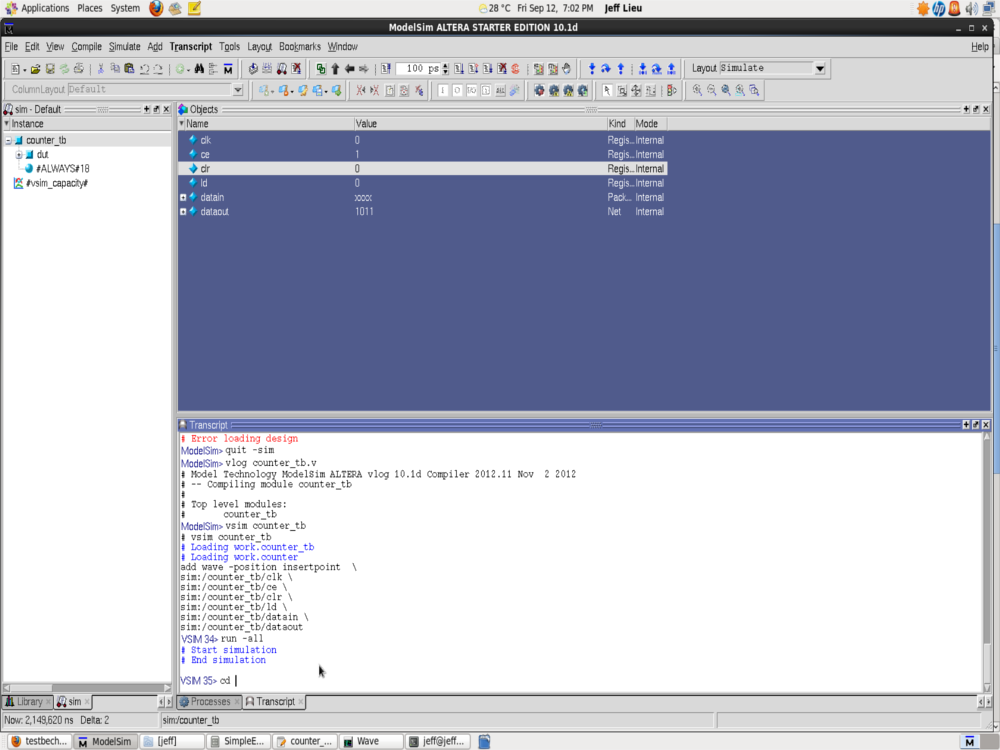Switch to the Wave window in taskbar
The height and width of the screenshot is (750, 1000).
pos(371,741)
